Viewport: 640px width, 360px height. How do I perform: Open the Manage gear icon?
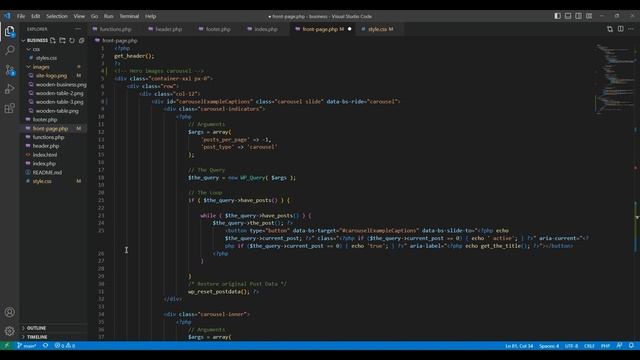click(9, 331)
